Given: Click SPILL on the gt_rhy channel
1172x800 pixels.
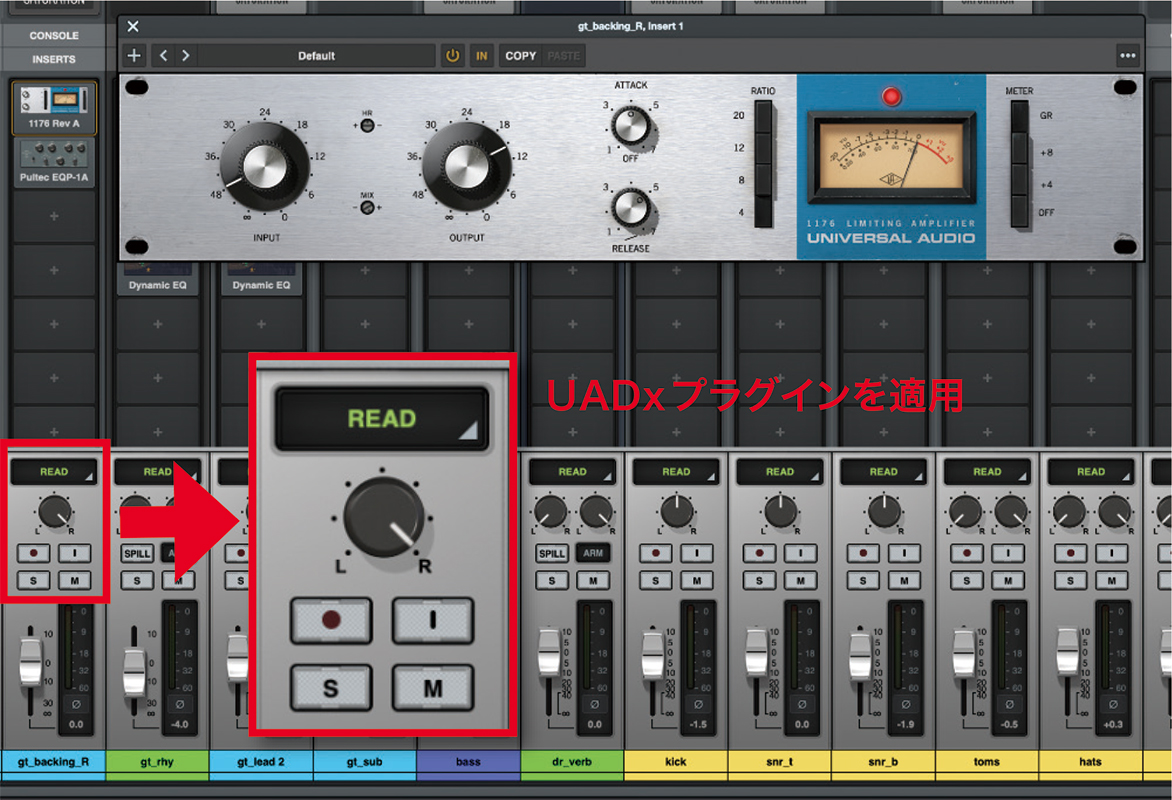Looking at the screenshot, I should (137, 553).
